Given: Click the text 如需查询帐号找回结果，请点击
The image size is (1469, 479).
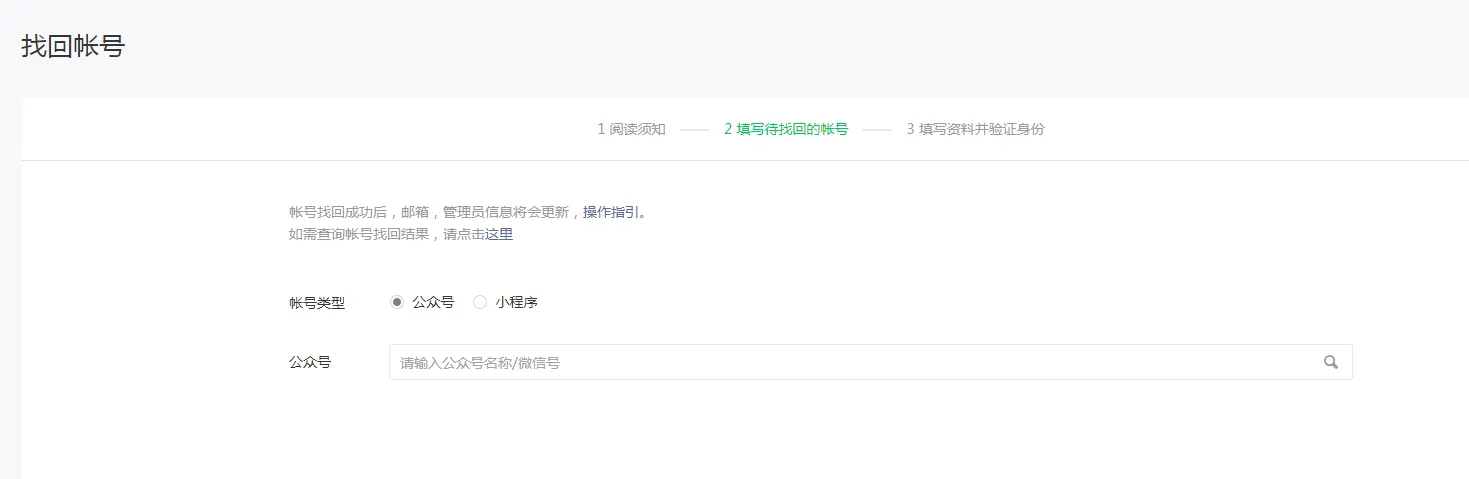Looking at the screenshot, I should pyautogui.click(x=387, y=235).
